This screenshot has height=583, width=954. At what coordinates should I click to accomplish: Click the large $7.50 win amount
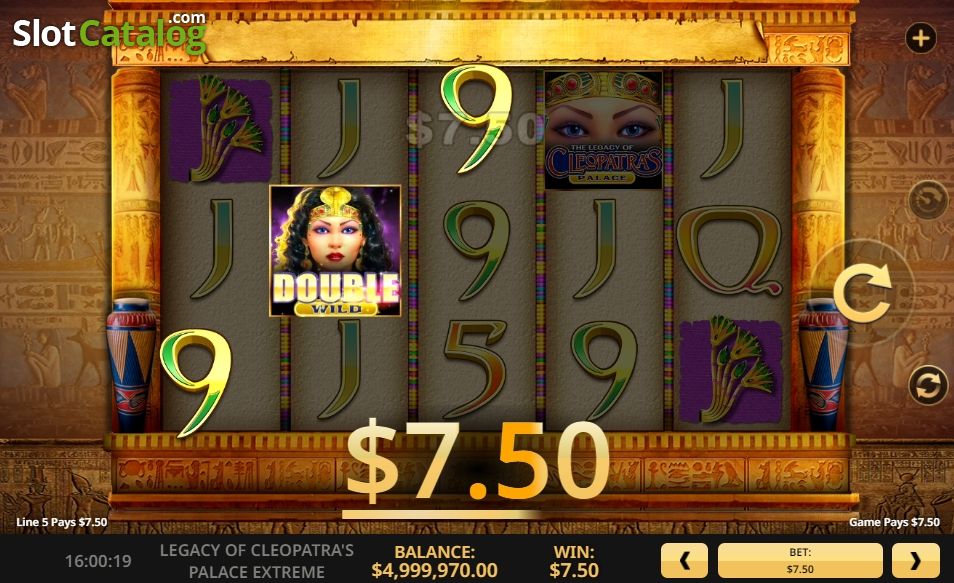(x=478, y=460)
